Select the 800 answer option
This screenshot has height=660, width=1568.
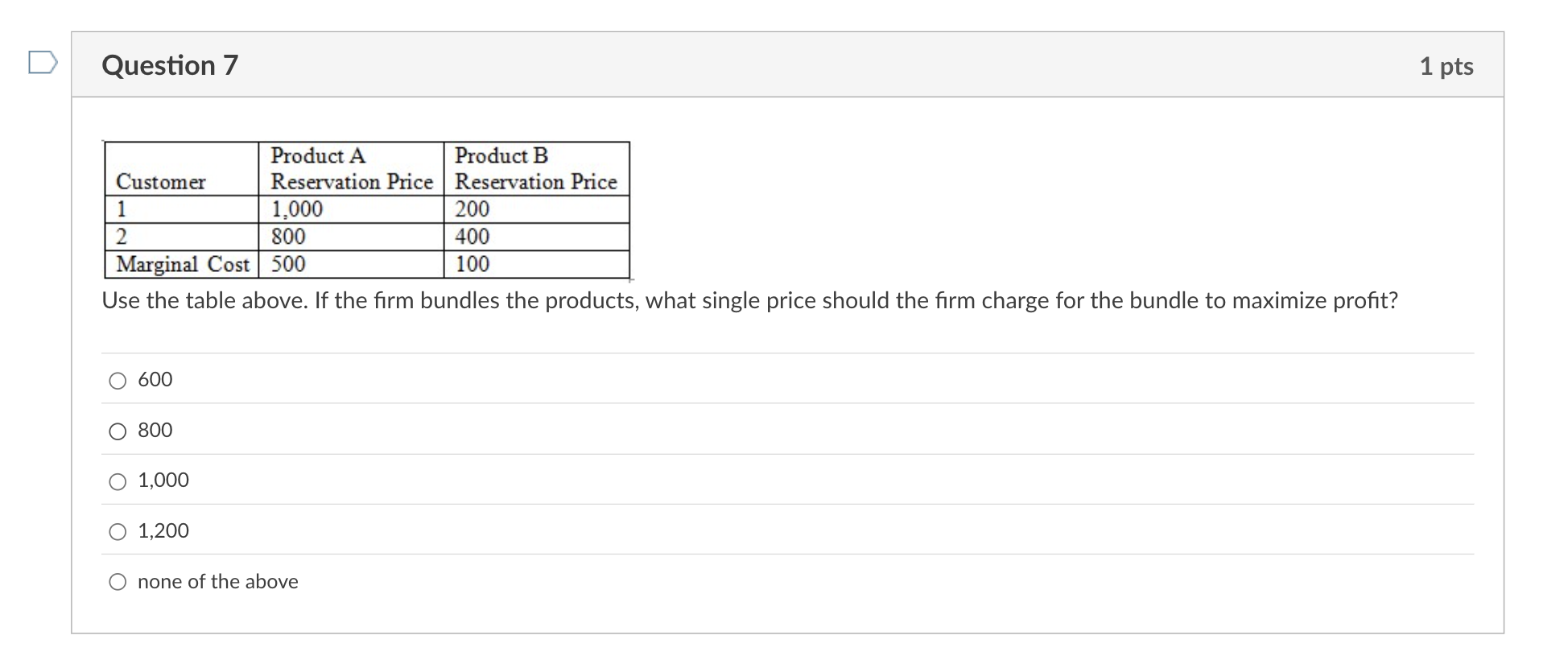tap(117, 431)
